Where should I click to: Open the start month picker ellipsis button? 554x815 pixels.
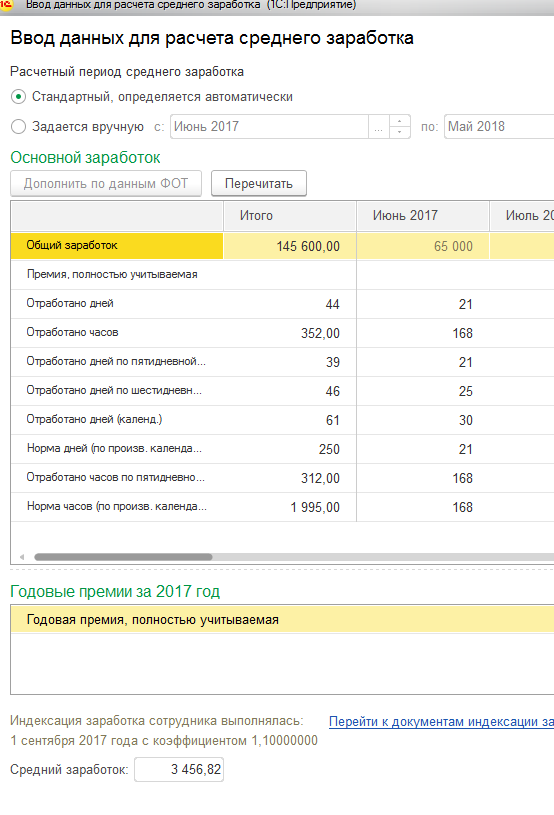click(x=378, y=126)
